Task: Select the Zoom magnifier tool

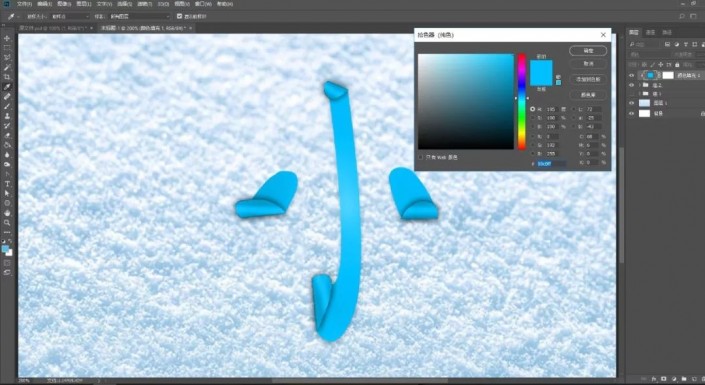Action: pyautogui.click(x=7, y=223)
